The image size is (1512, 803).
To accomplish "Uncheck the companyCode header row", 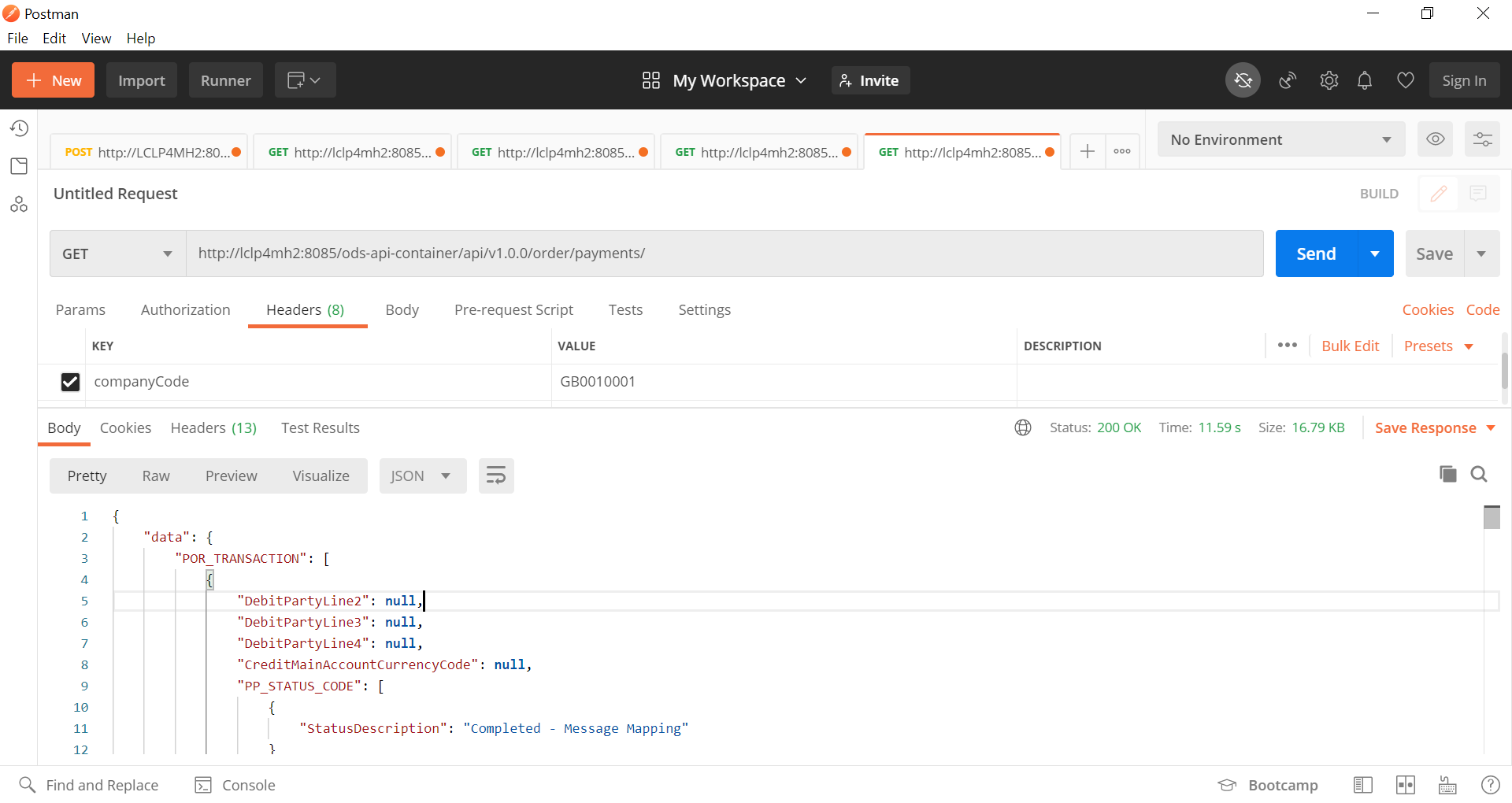I will click(70, 382).
